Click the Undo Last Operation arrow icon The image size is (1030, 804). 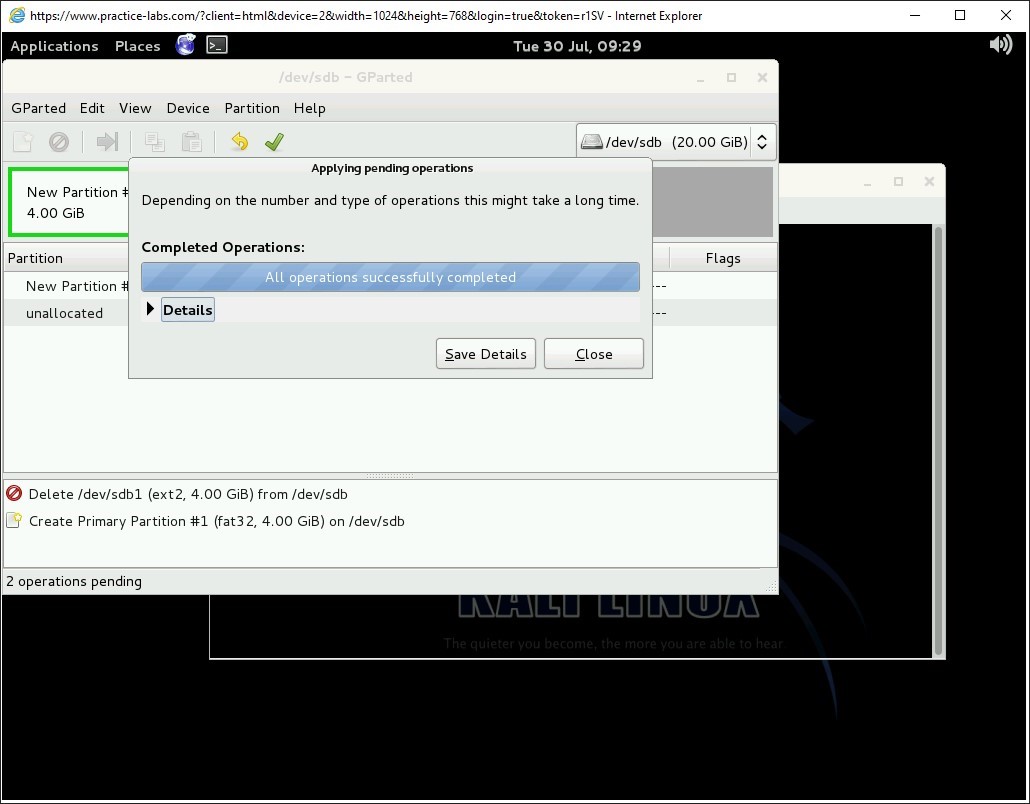click(239, 142)
